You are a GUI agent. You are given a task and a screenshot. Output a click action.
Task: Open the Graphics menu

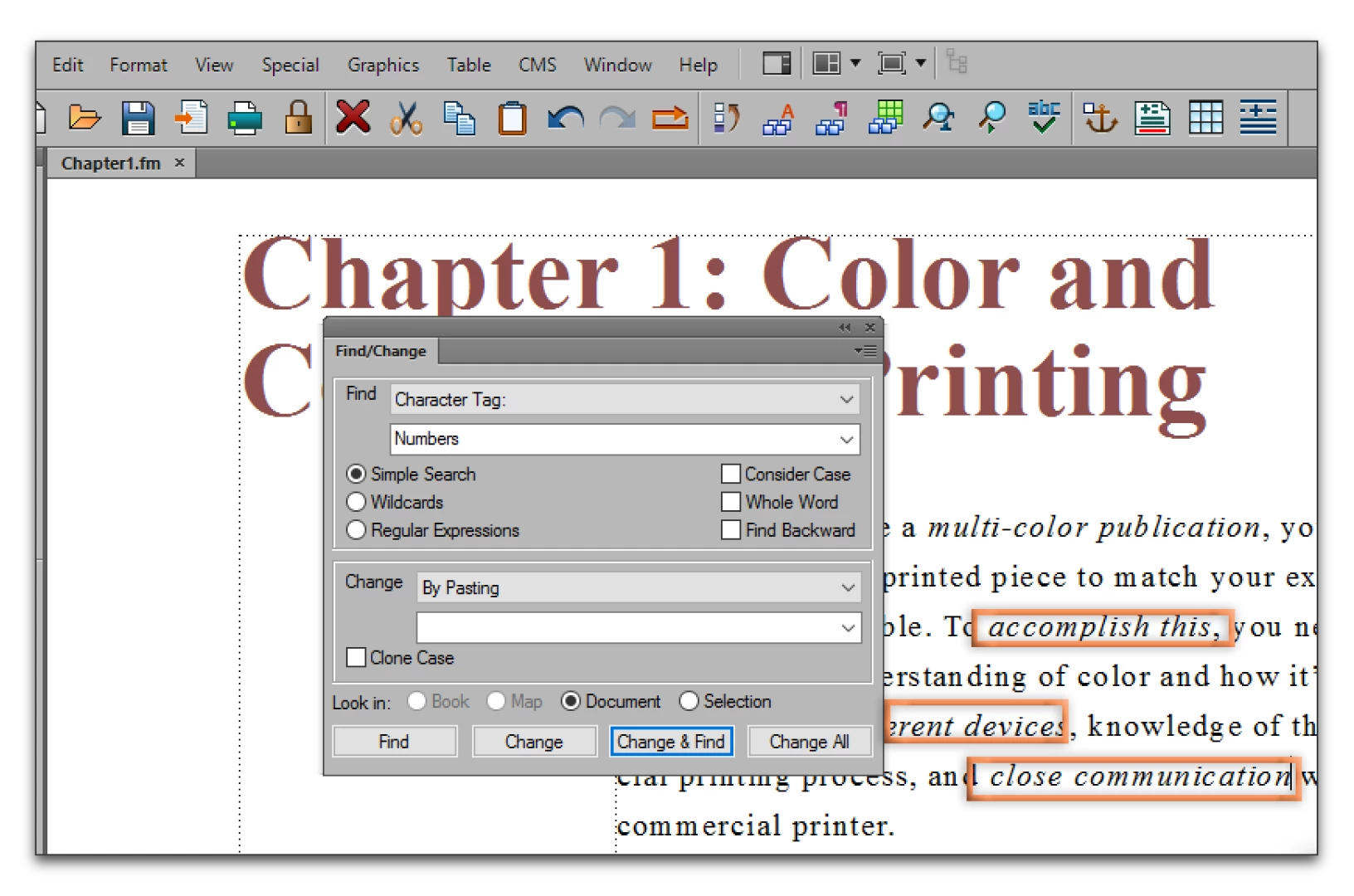click(x=383, y=65)
